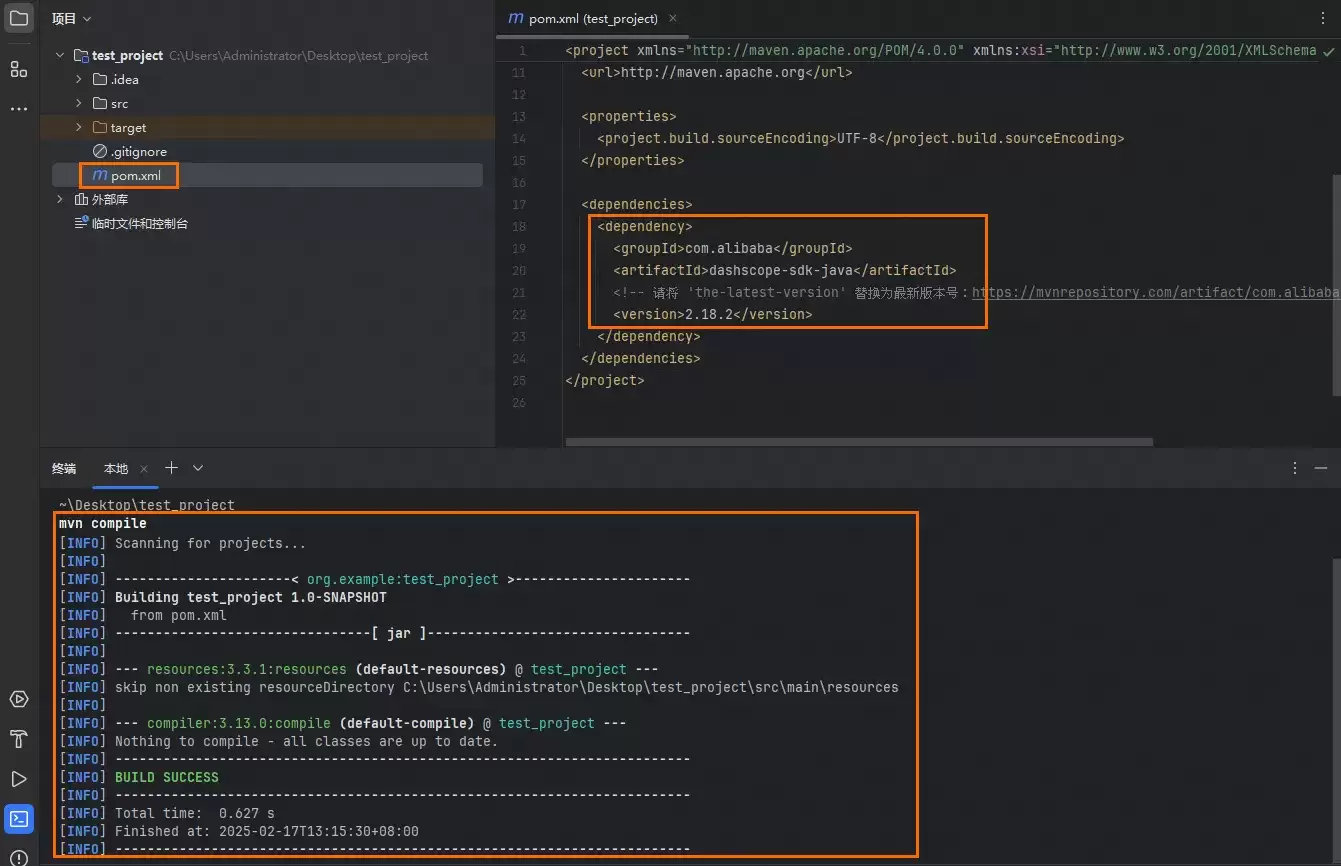The image size is (1341, 866).
Task: Click the mvn compile command line
Action: point(102,524)
